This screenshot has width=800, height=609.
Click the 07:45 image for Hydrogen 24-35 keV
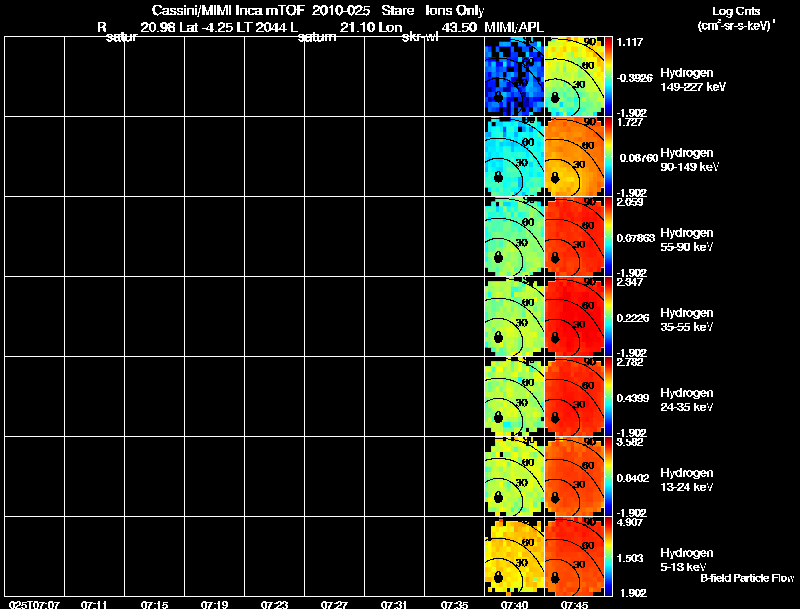[574, 397]
